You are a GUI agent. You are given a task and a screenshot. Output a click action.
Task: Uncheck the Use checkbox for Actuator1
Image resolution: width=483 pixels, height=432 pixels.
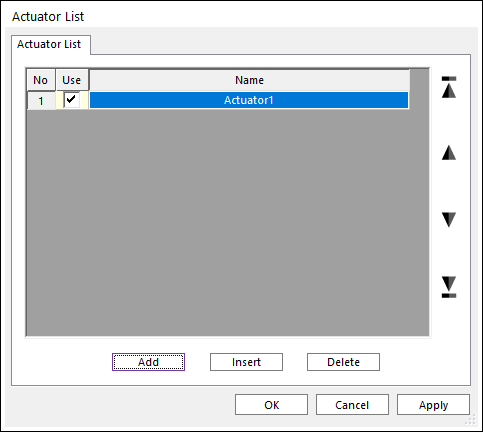point(72,99)
